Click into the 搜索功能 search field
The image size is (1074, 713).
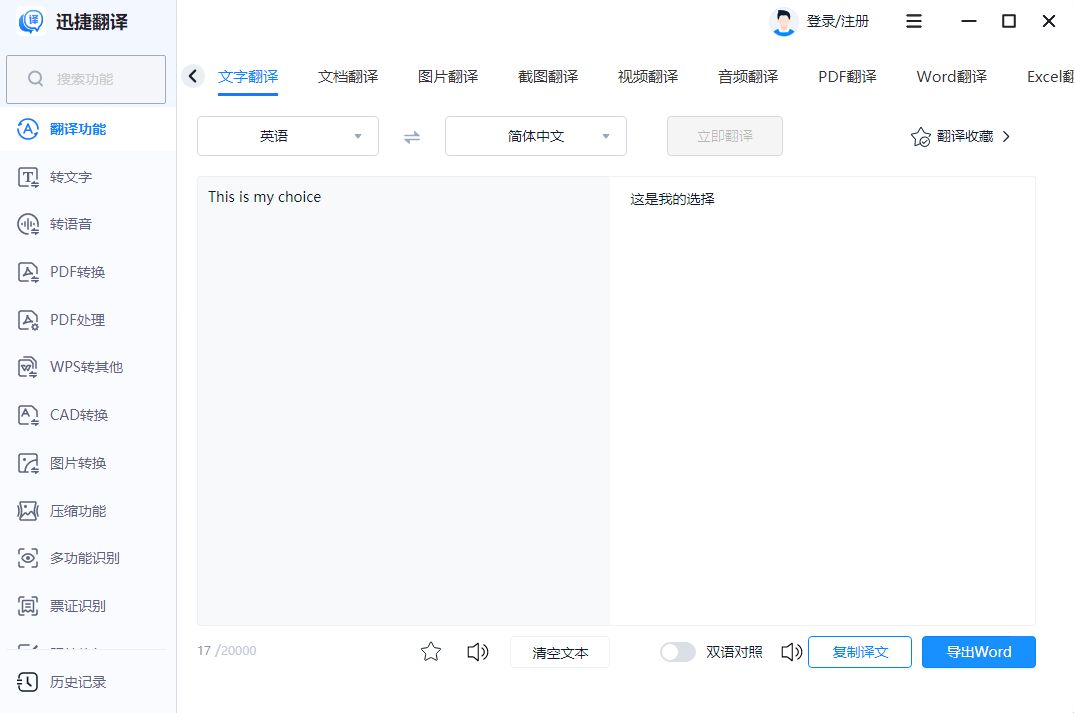click(86, 79)
